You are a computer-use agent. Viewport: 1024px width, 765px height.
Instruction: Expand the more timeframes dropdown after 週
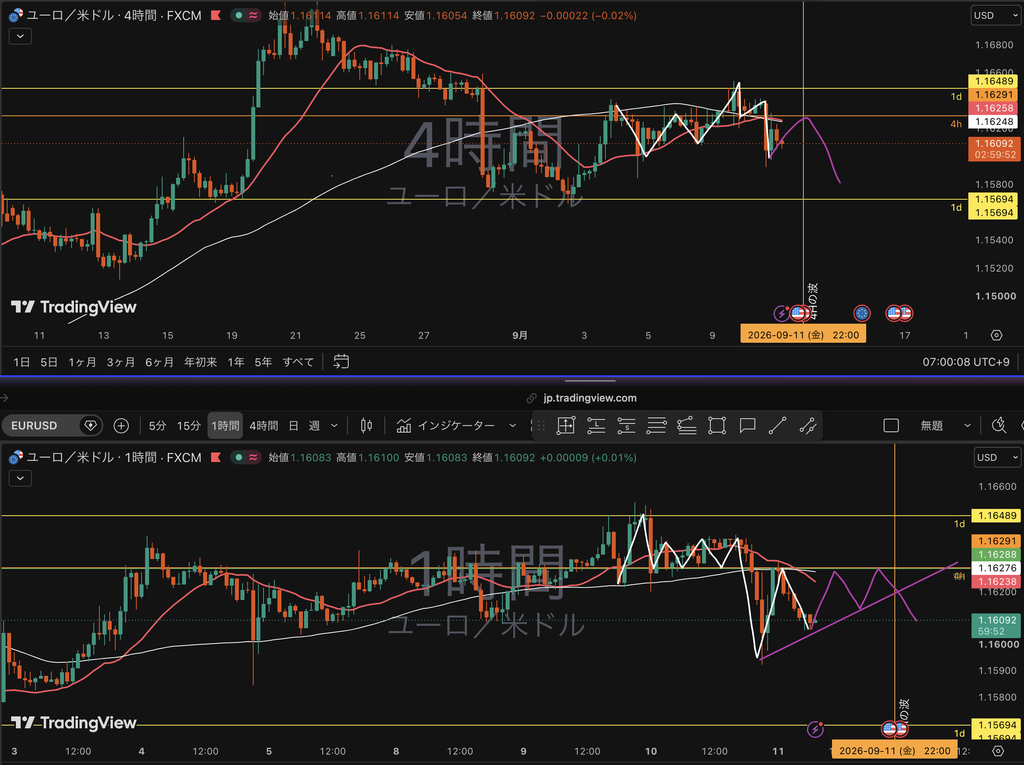334,426
